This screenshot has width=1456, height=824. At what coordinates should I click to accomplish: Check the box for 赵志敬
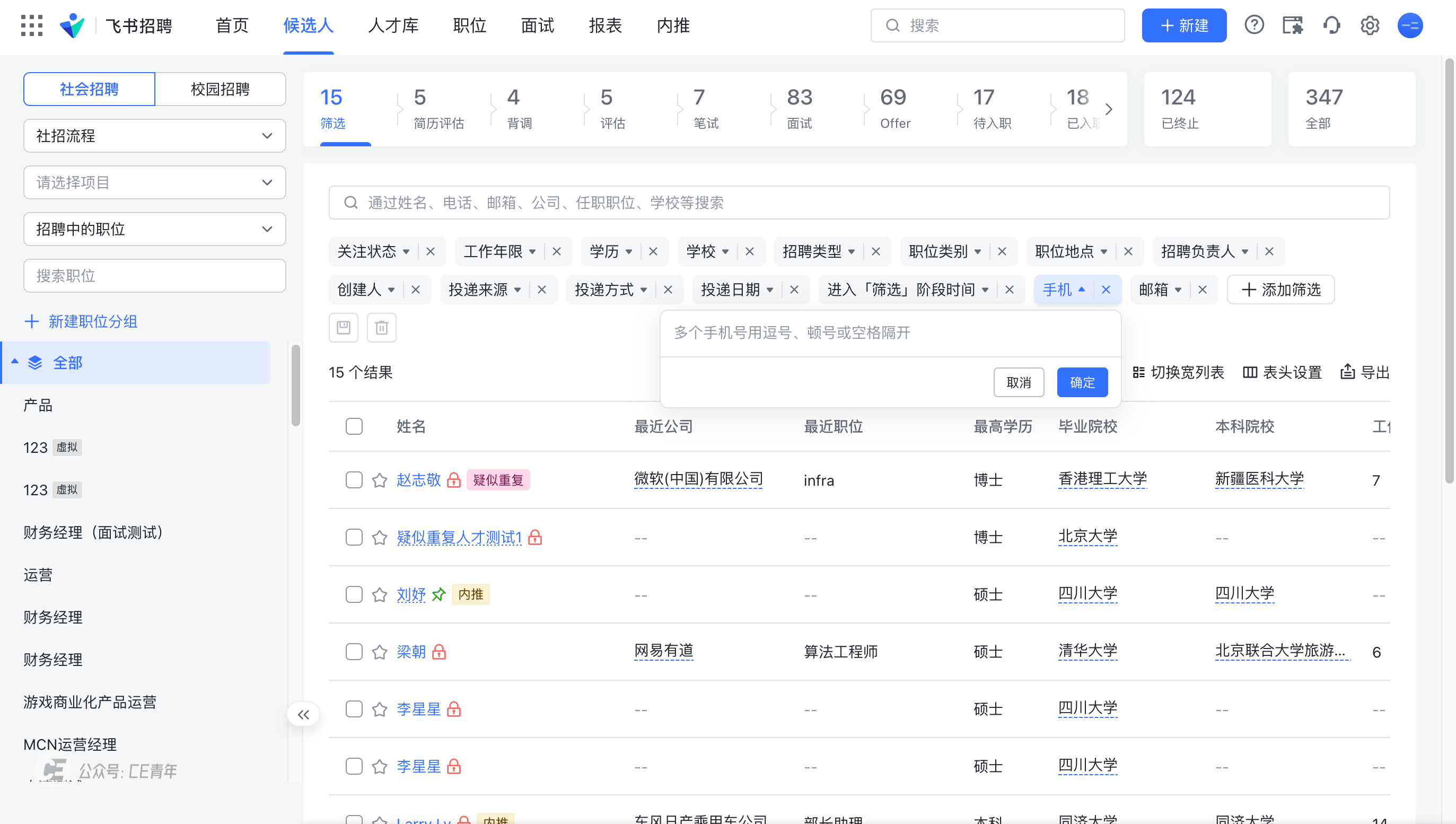354,480
